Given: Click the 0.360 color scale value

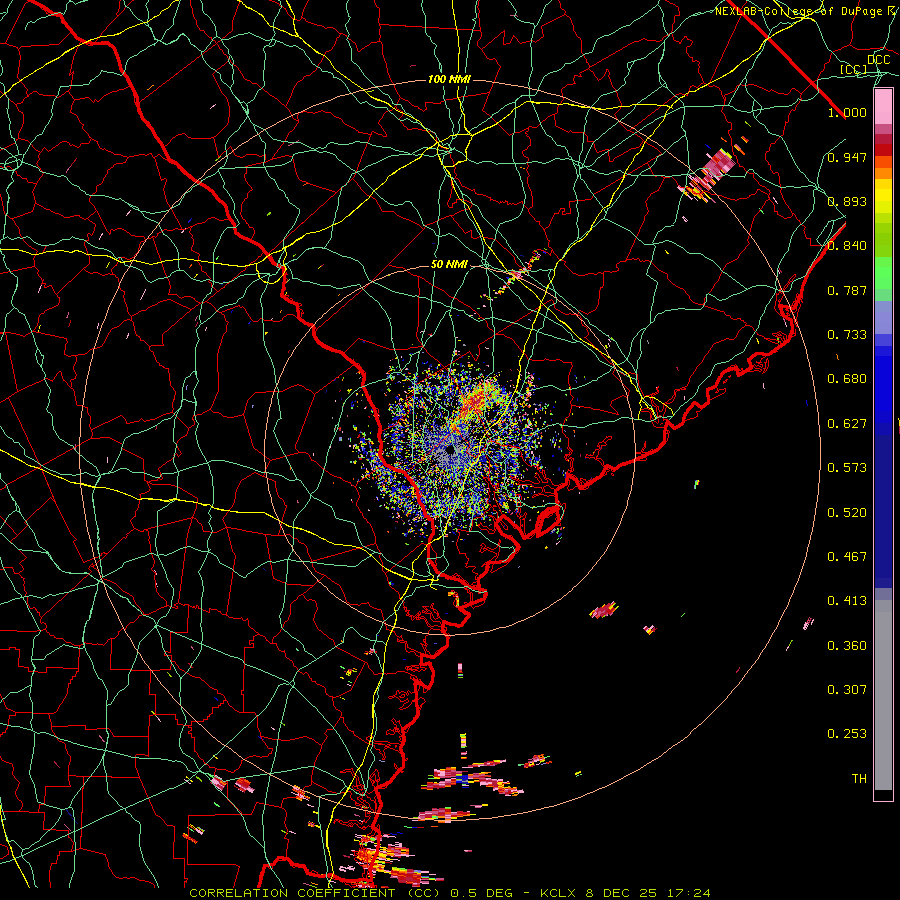Looking at the screenshot, I should pos(847,646).
